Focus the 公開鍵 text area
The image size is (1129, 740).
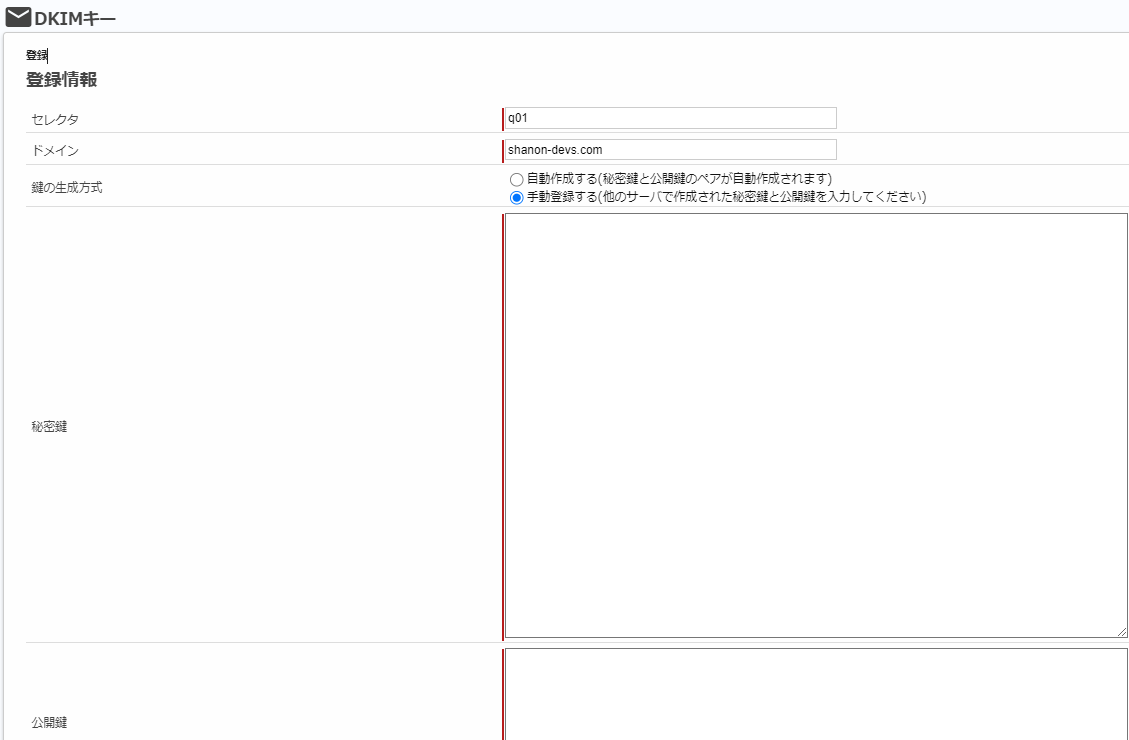pos(816,694)
